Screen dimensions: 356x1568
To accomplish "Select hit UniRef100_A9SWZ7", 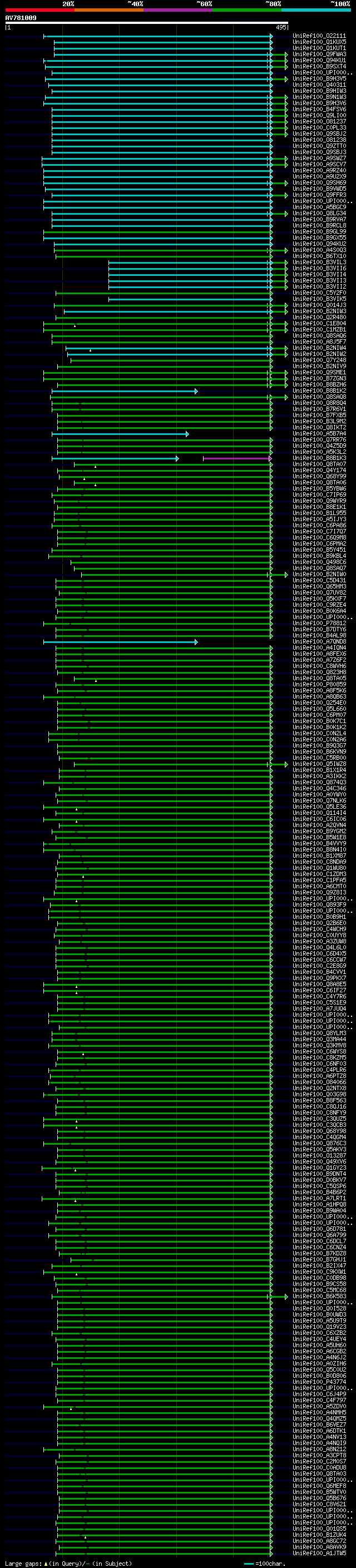I will pos(319,159).
